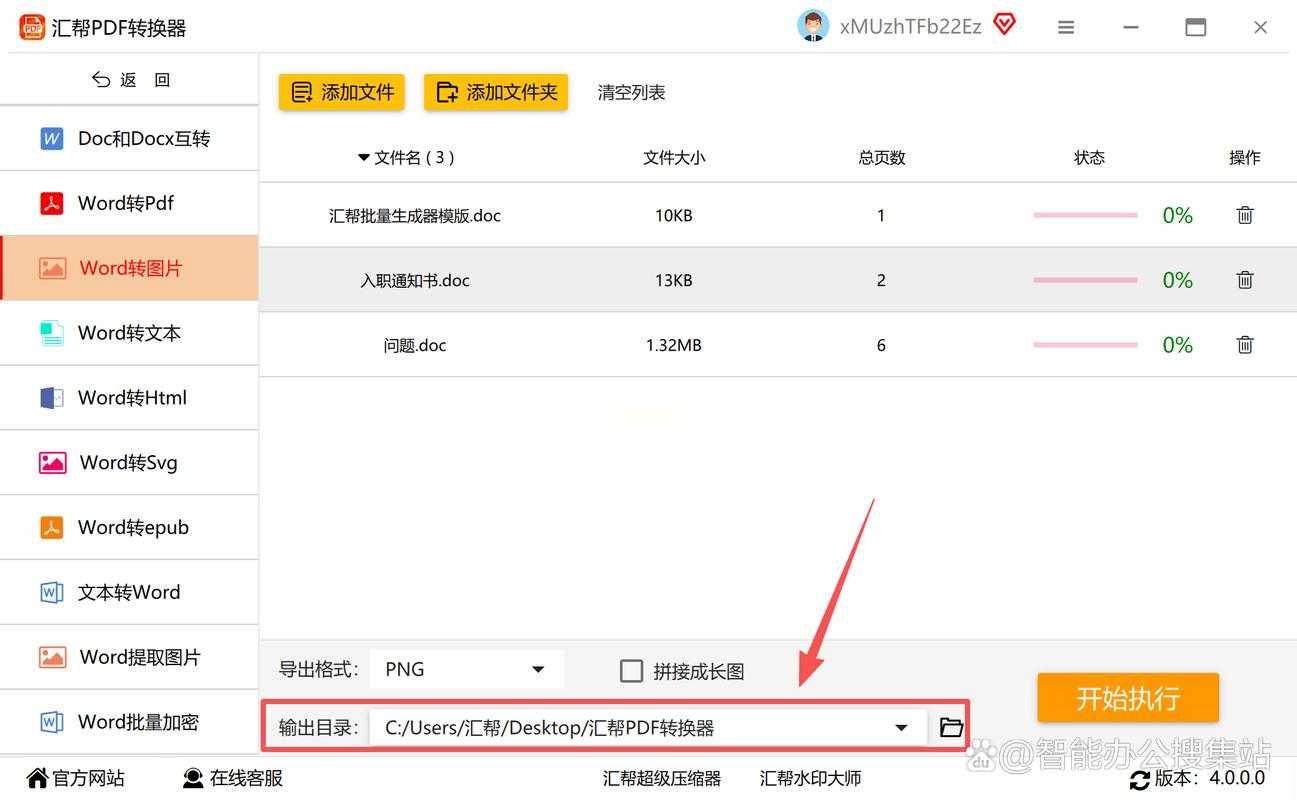
Task: Open the folder browse icon beside 输出目录
Action: [949, 727]
